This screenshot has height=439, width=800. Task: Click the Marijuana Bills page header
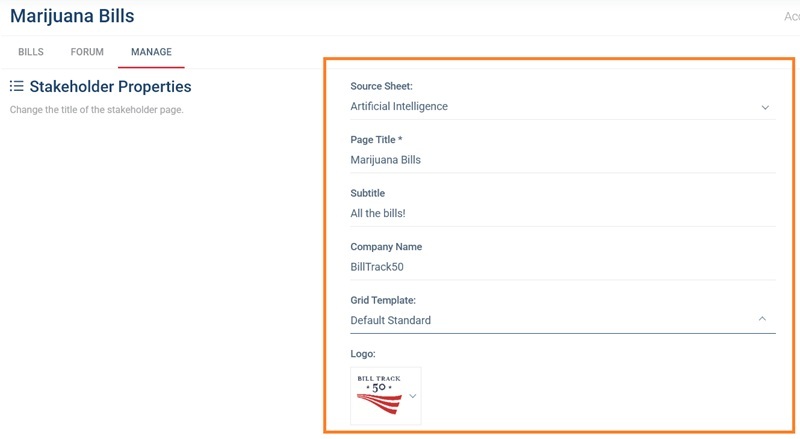point(72,17)
